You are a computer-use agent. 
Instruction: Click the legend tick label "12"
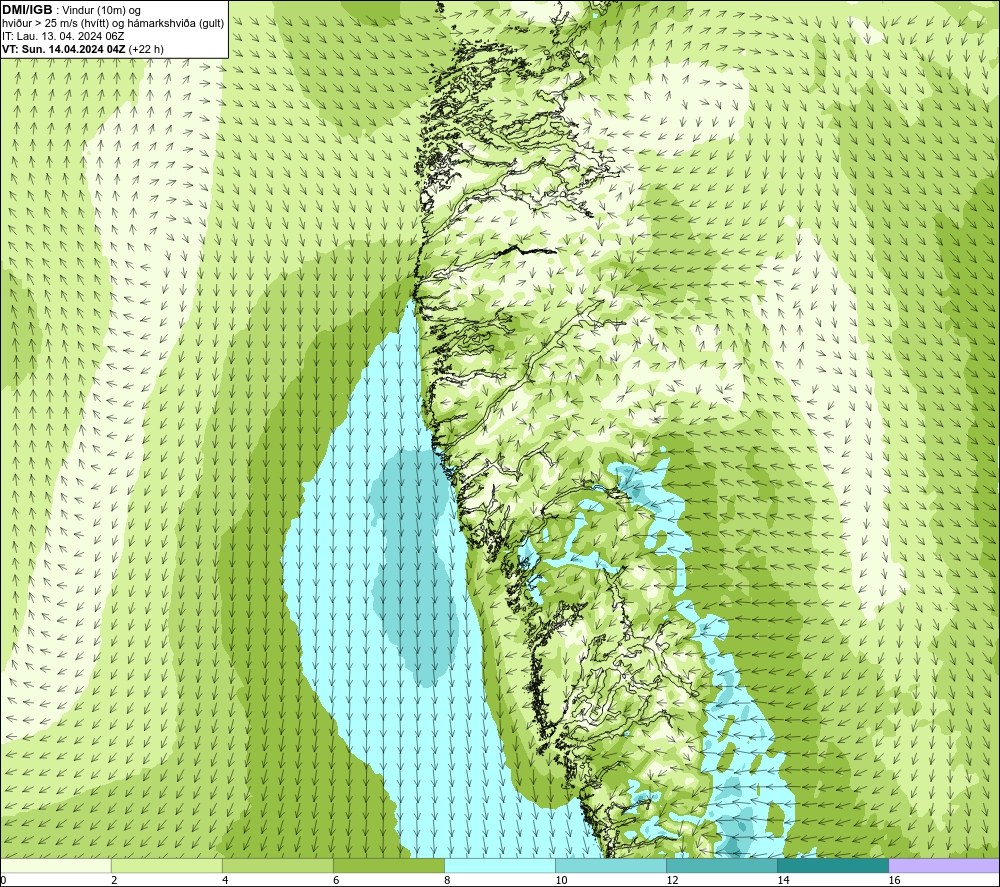[x=672, y=881]
